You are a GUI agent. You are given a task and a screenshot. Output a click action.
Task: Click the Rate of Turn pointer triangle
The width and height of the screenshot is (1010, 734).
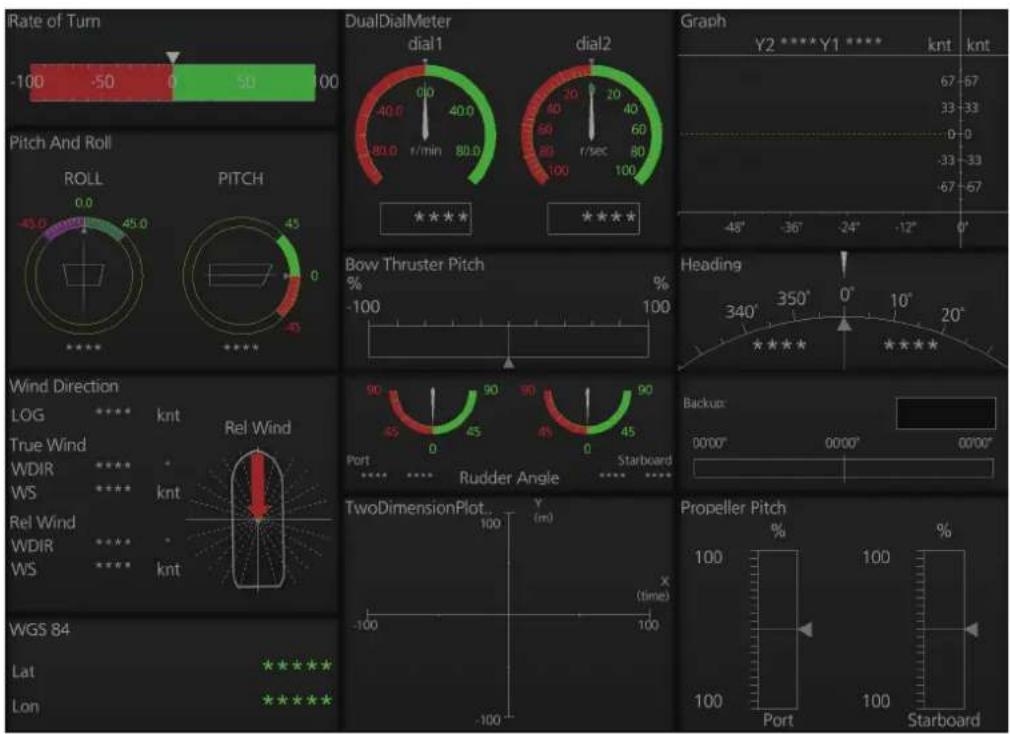(172, 58)
